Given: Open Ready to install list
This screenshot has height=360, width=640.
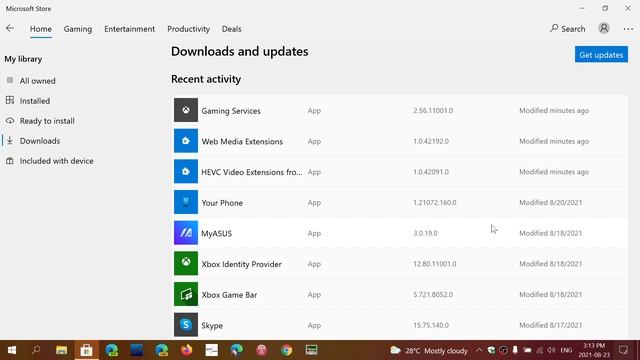Looking at the screenshot, I should tap(47, 121).
